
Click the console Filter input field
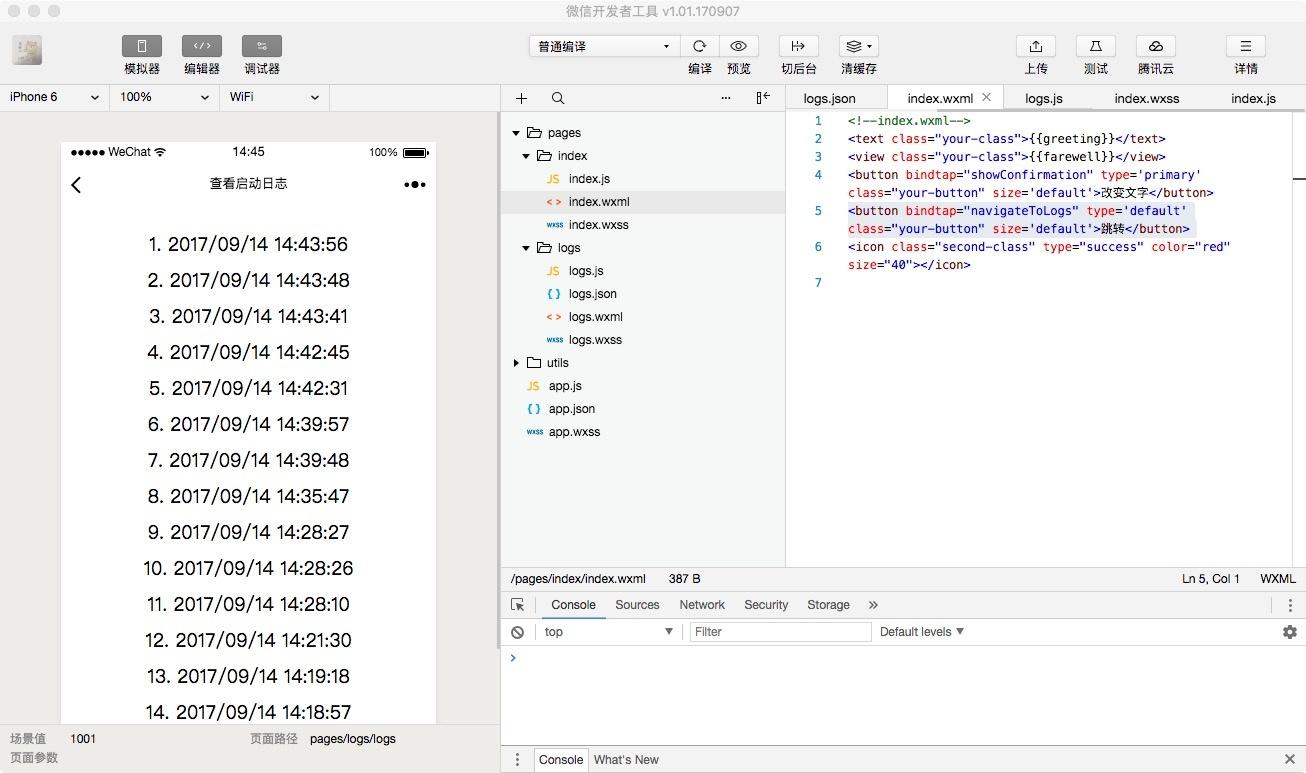click(780, 632)
